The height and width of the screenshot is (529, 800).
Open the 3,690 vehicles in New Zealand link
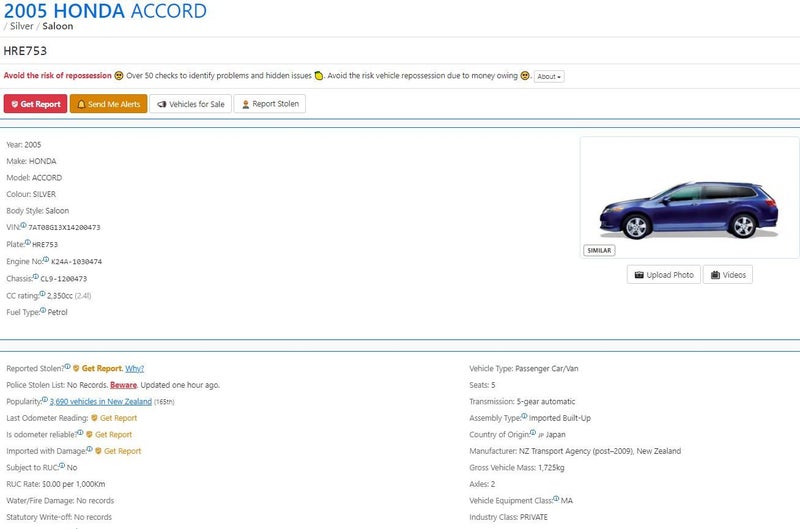101,401
